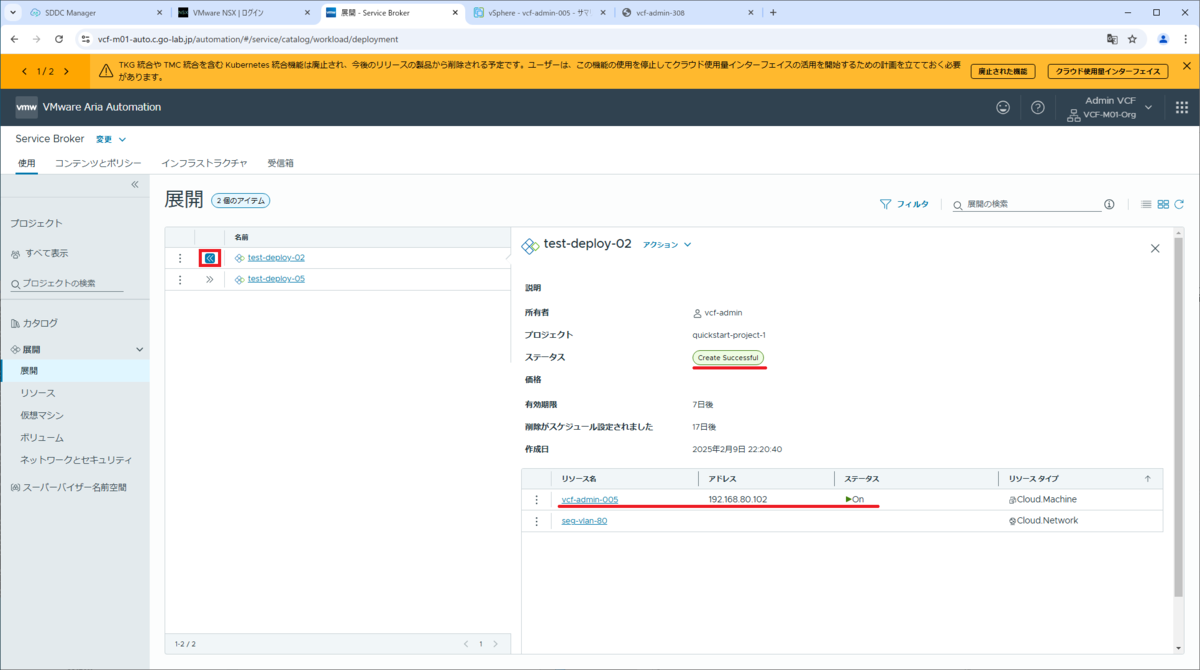Collapse the left sidebar double-arrow
1200x670 pixels.
pyautogui.click(x=135, y=184)
